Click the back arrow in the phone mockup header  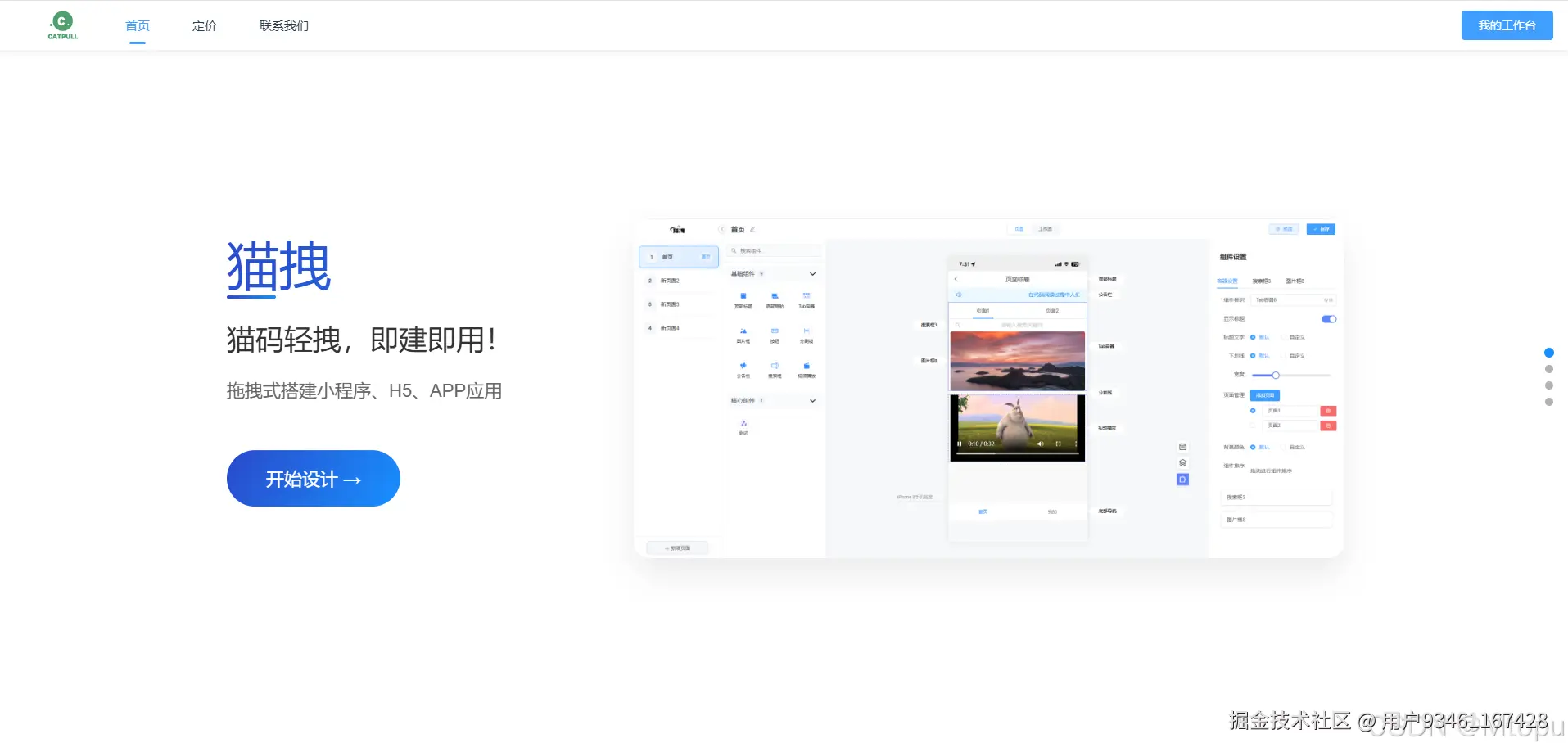click(x=956, y=279)
